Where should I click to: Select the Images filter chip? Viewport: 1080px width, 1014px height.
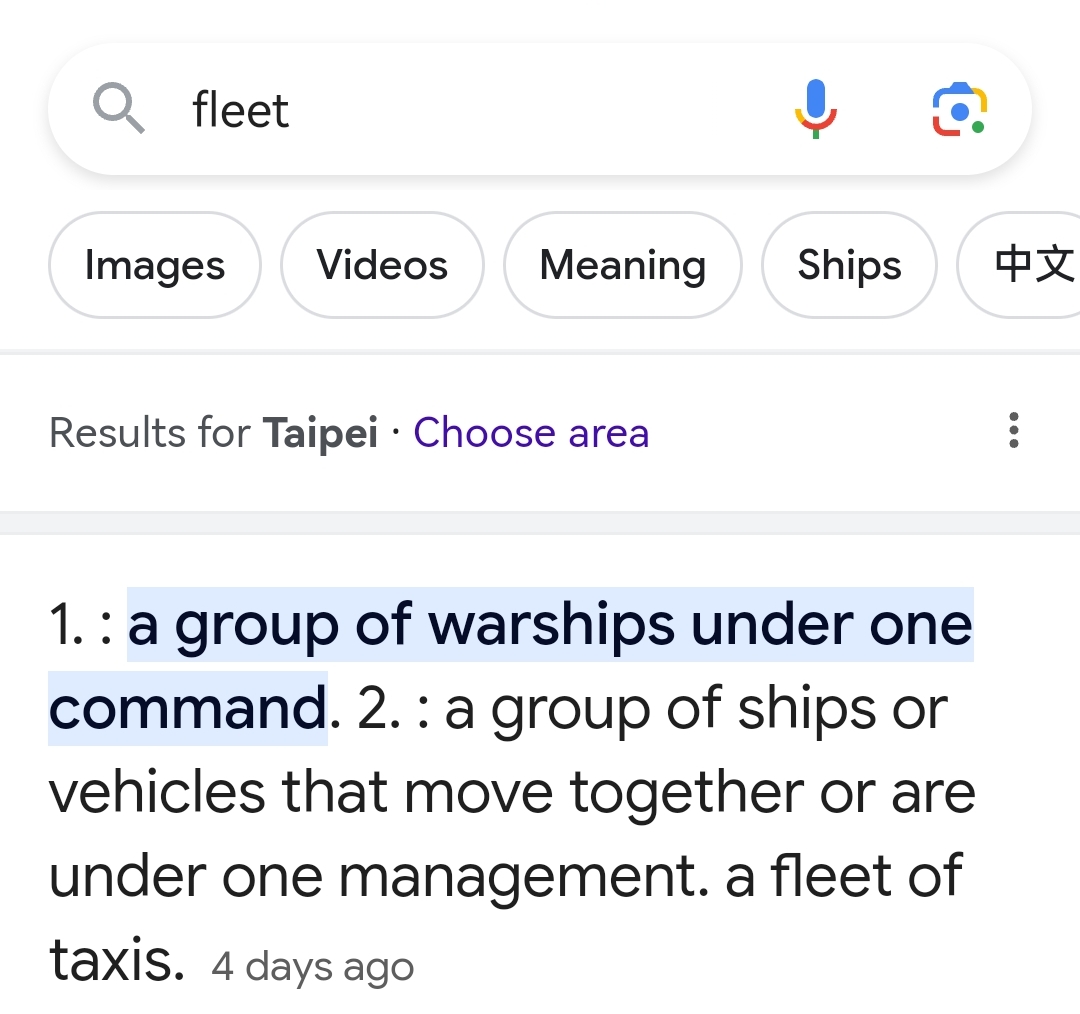click(x=155, y=265)
